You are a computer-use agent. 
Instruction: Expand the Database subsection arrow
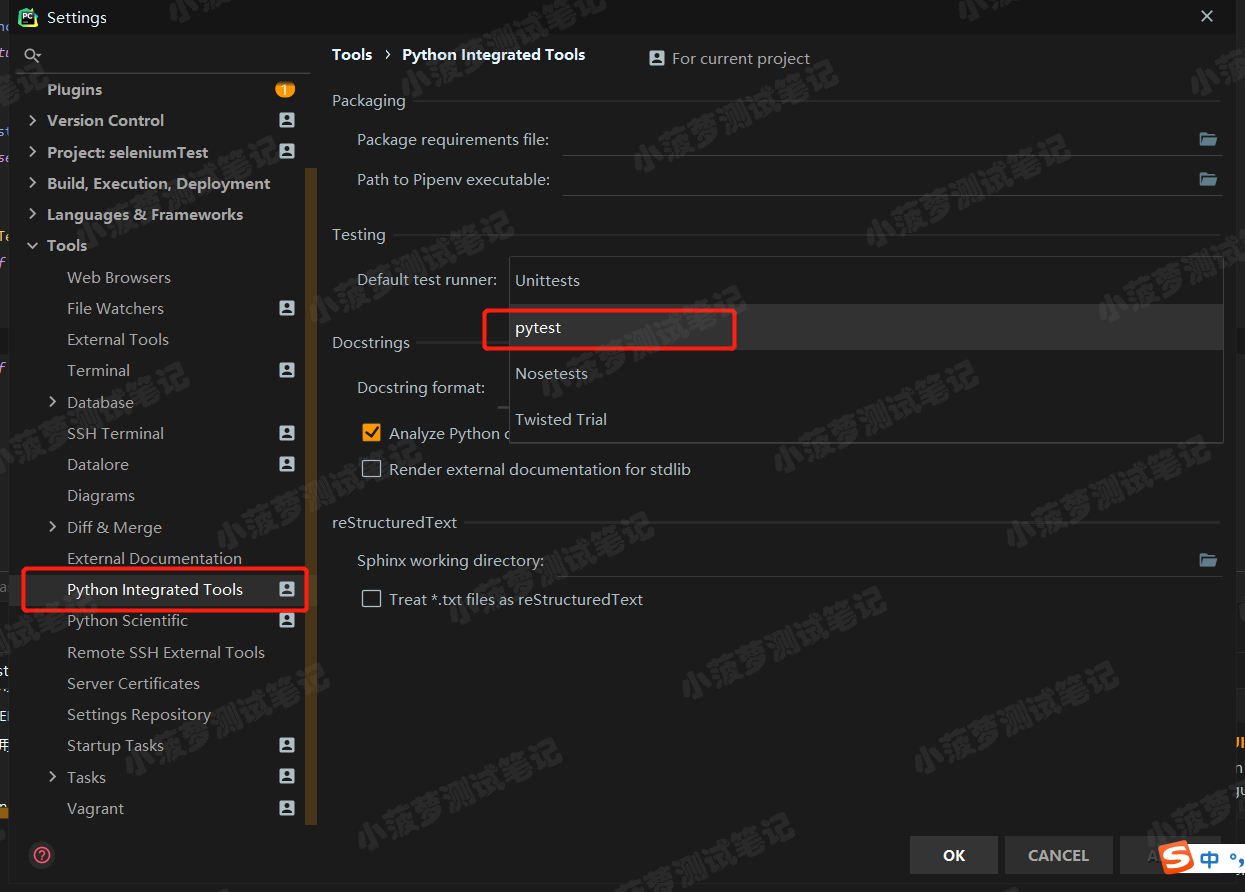pos(53,402)
